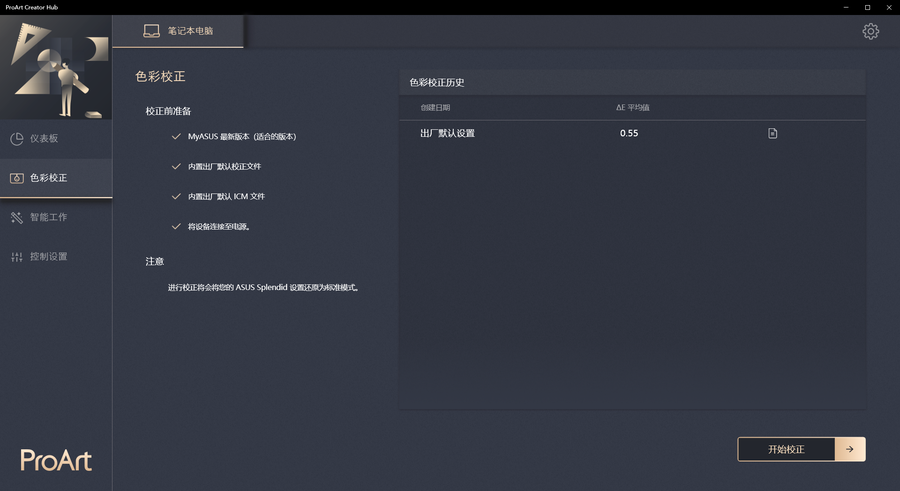
Task: Click checkmark beside MyASUS 最新版本
Action: [176, 136]
